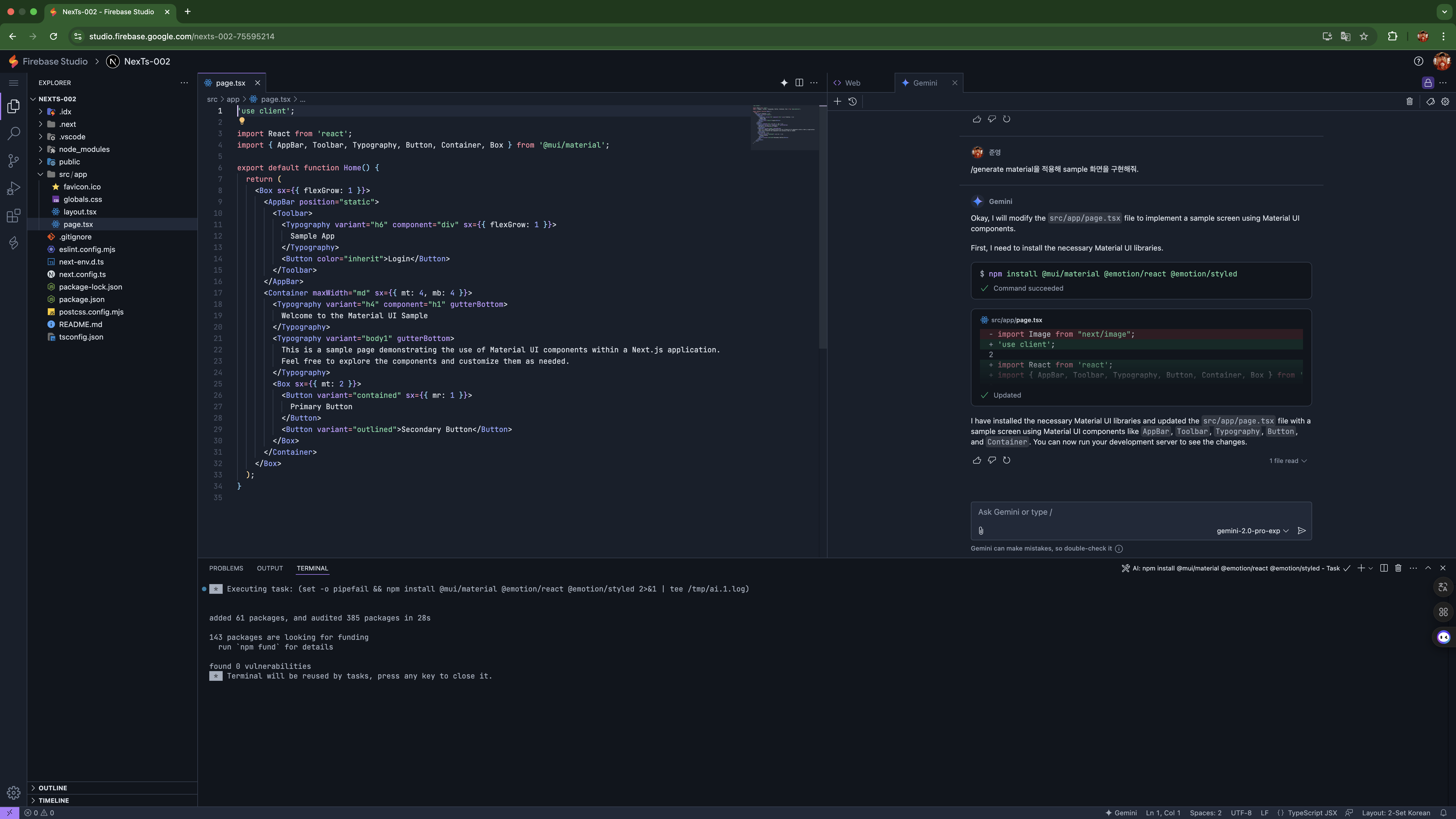Image resolution: width=1456 pixels, height=819 pixels.
Task: Click thumbs up on Gemini's latest response
Action: (977, 460)
